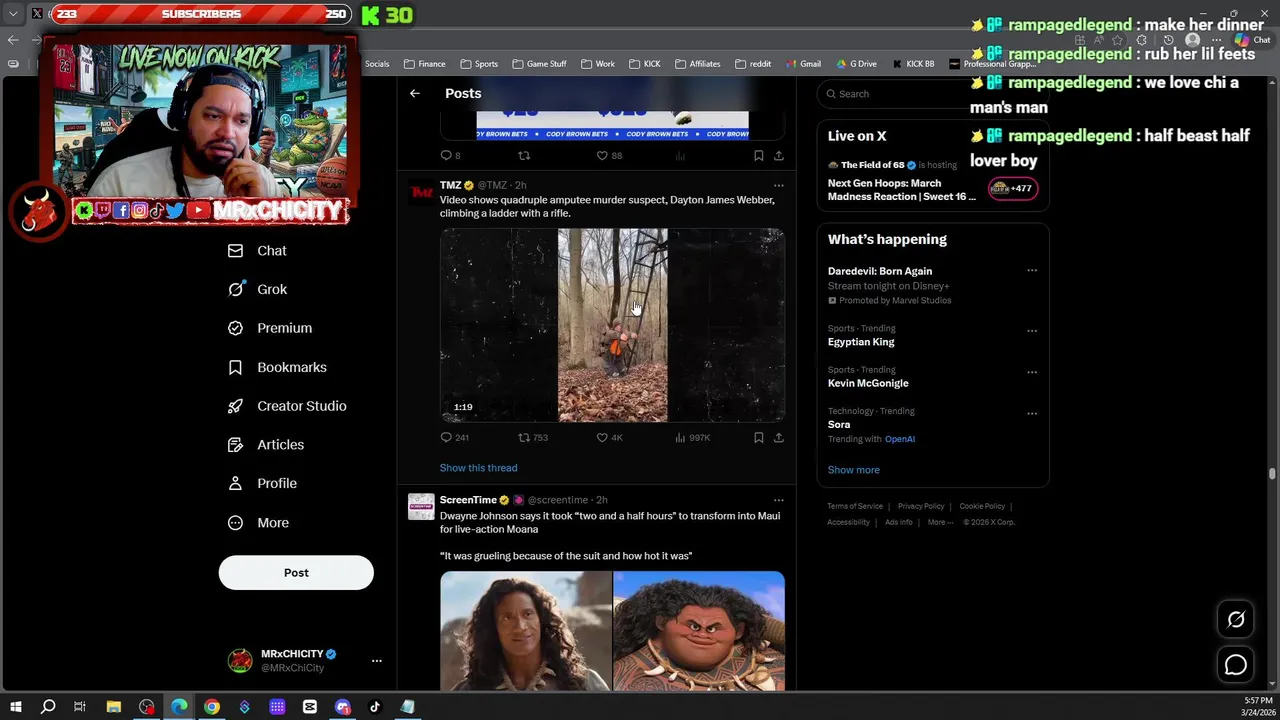Viewport: 1280px width, 720px height.
Task: Open Creator Studio in the sidebar
Action: click(x=287, y=406)
